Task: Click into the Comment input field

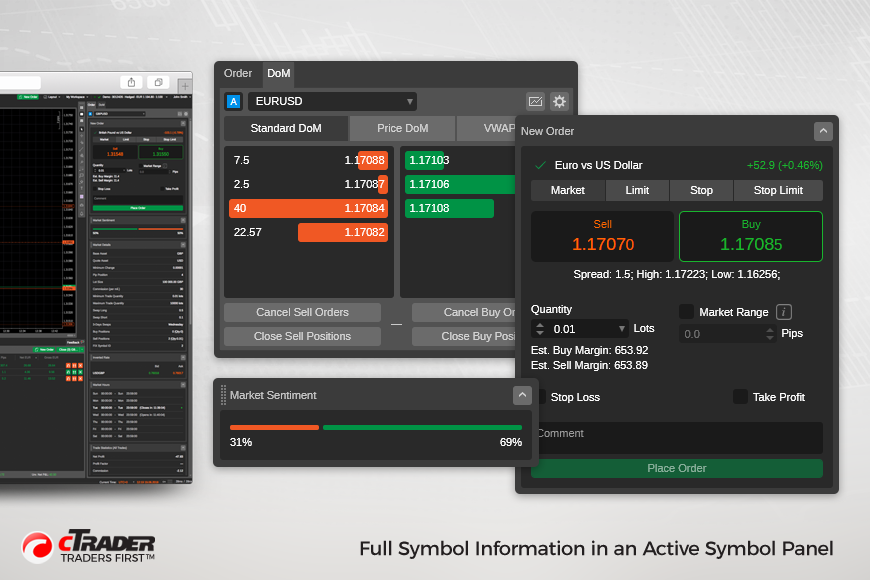Action: click(676, 437)
